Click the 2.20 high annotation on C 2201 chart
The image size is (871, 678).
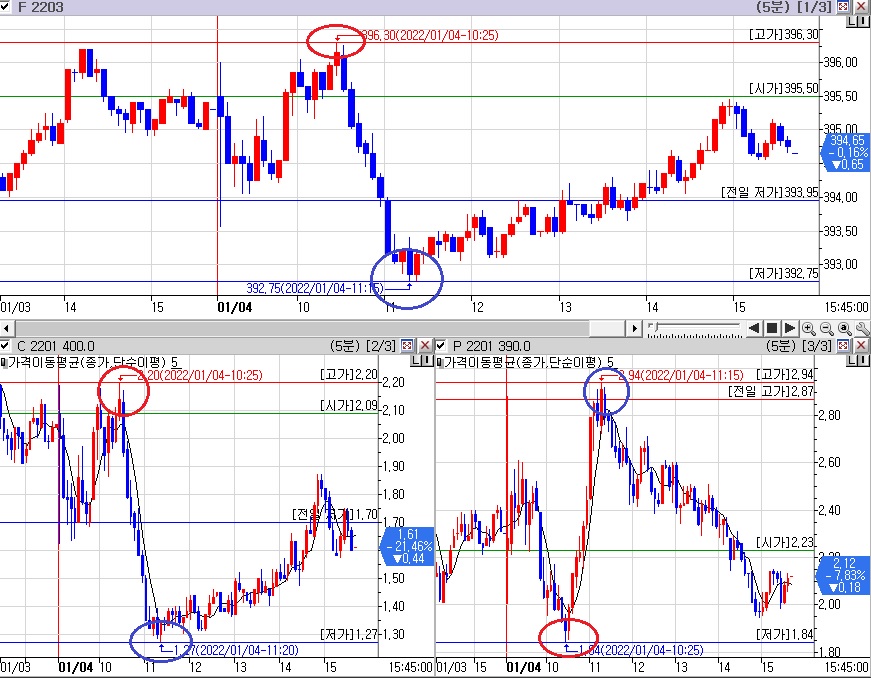(199, 376)
